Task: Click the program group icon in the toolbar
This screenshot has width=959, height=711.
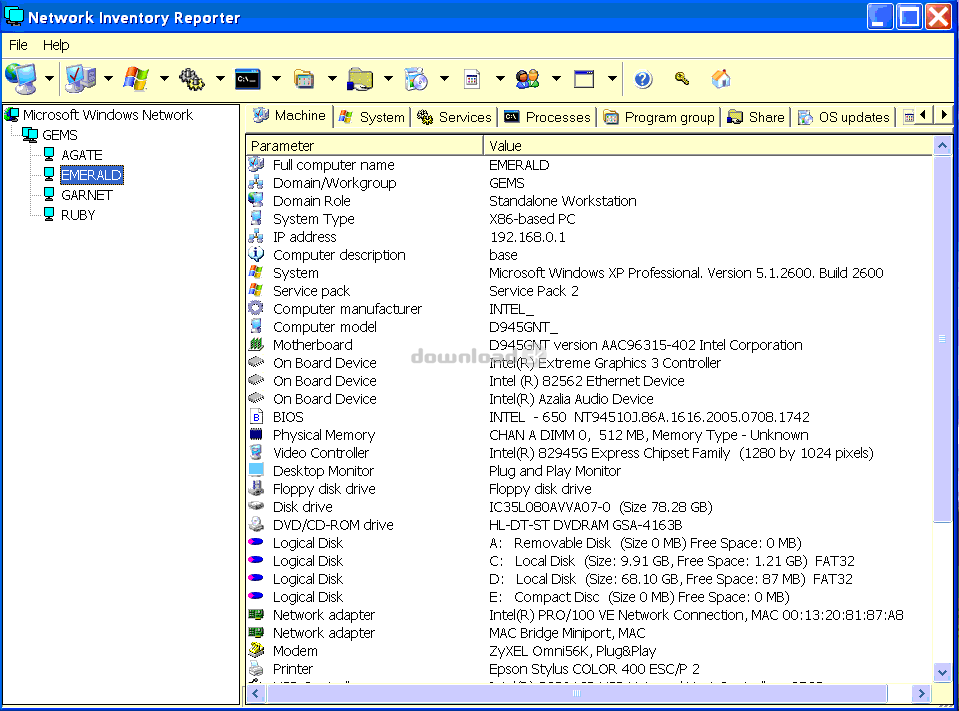Action: tap(304, 79)
